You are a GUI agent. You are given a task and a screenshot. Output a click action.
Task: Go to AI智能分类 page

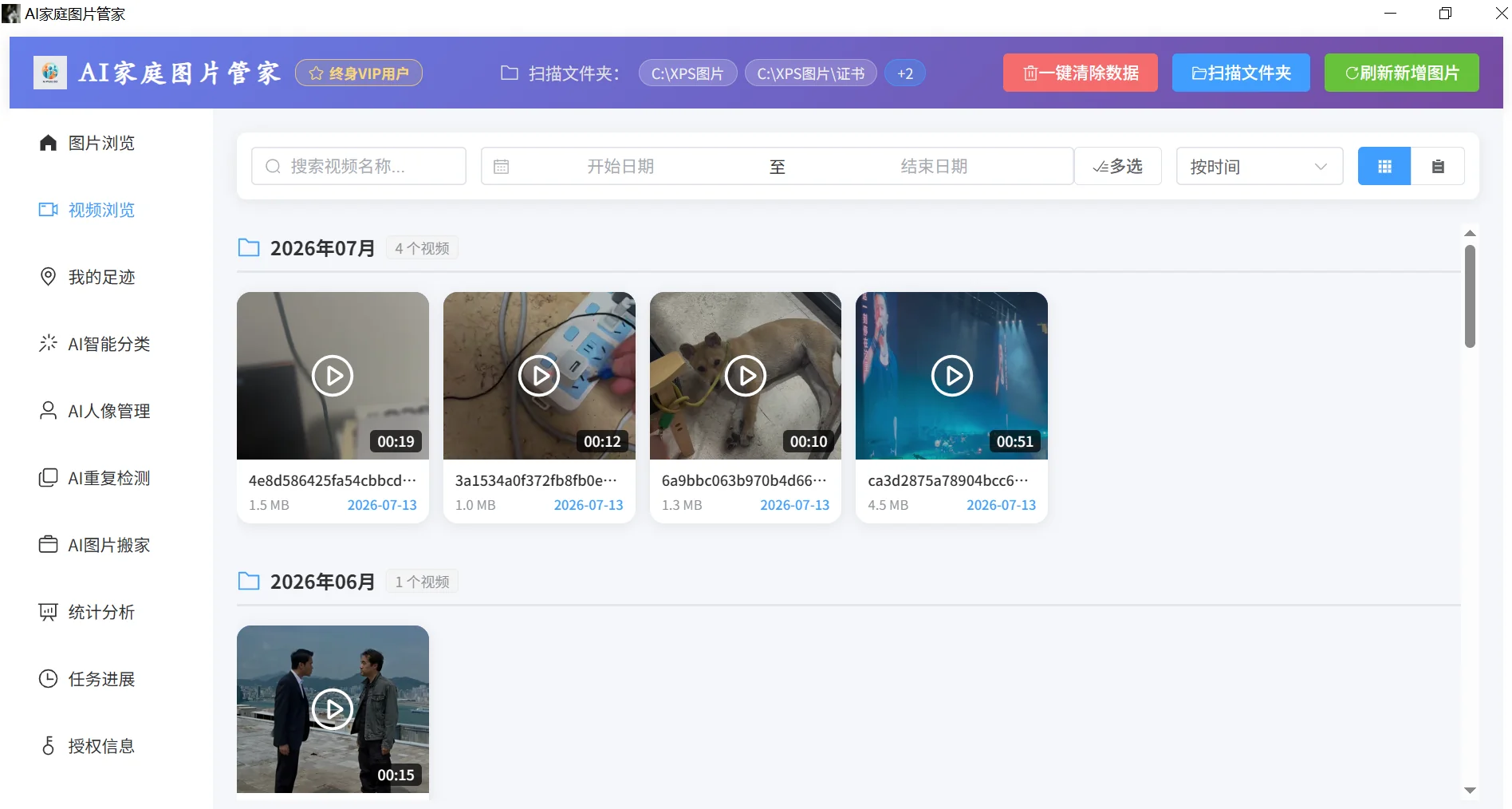pos(95,344)
